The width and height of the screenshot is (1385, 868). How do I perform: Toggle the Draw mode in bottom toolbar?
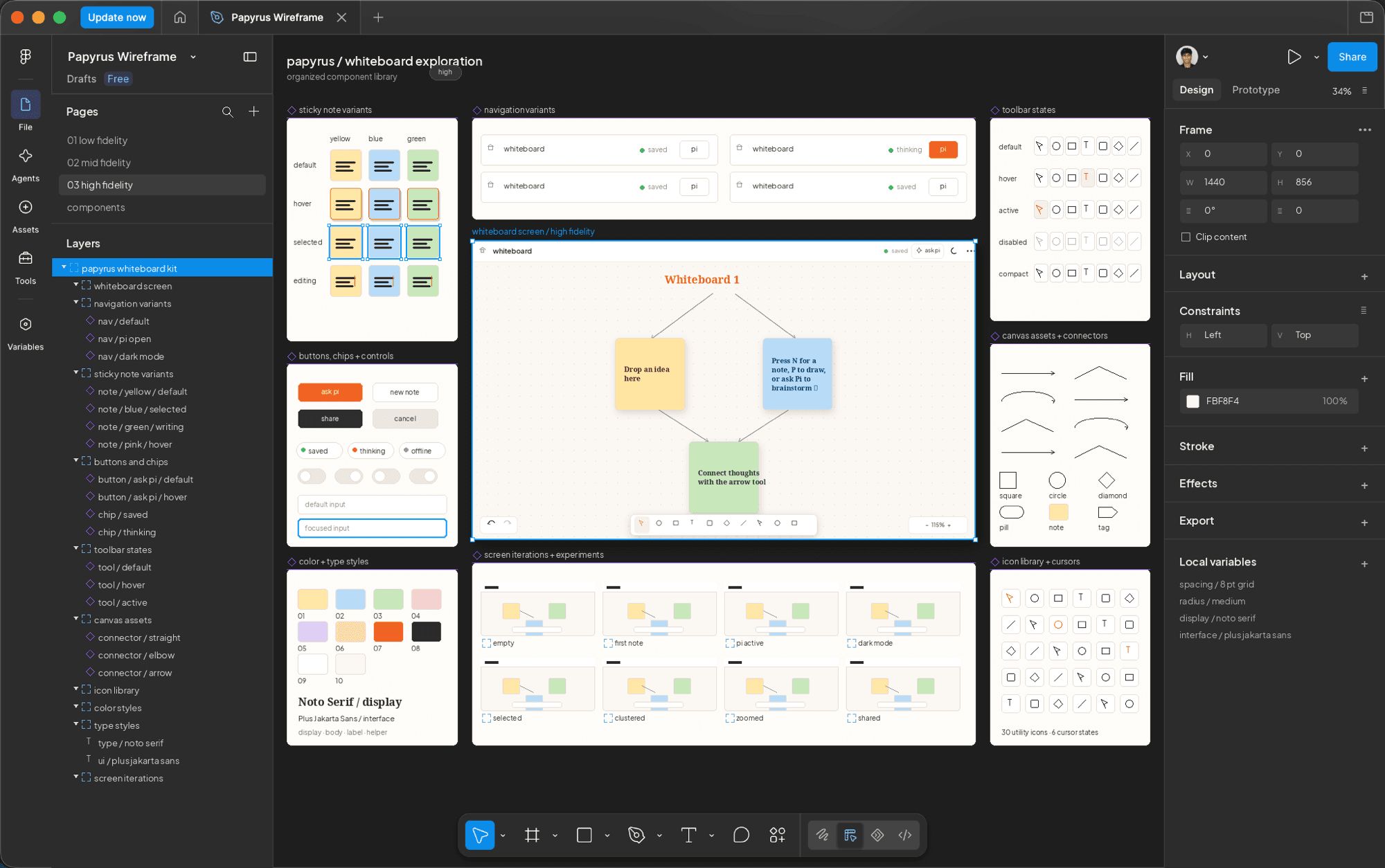click(x=822, y=835)
